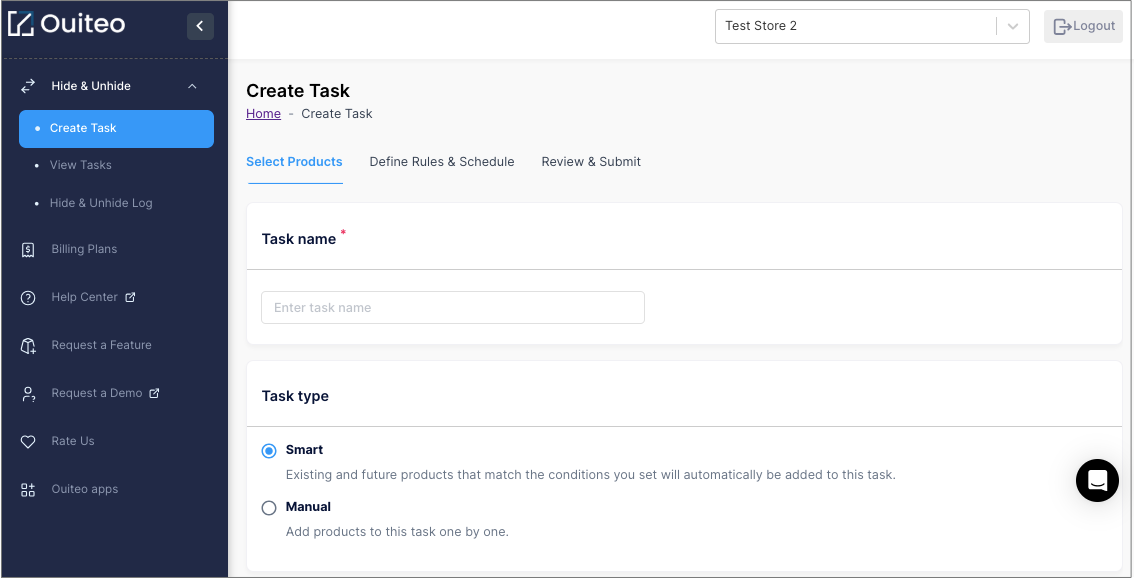This screenshot has height=578, width=1134.
Task: Click the Billing Plans receipt icon
Action: (27, 250)
